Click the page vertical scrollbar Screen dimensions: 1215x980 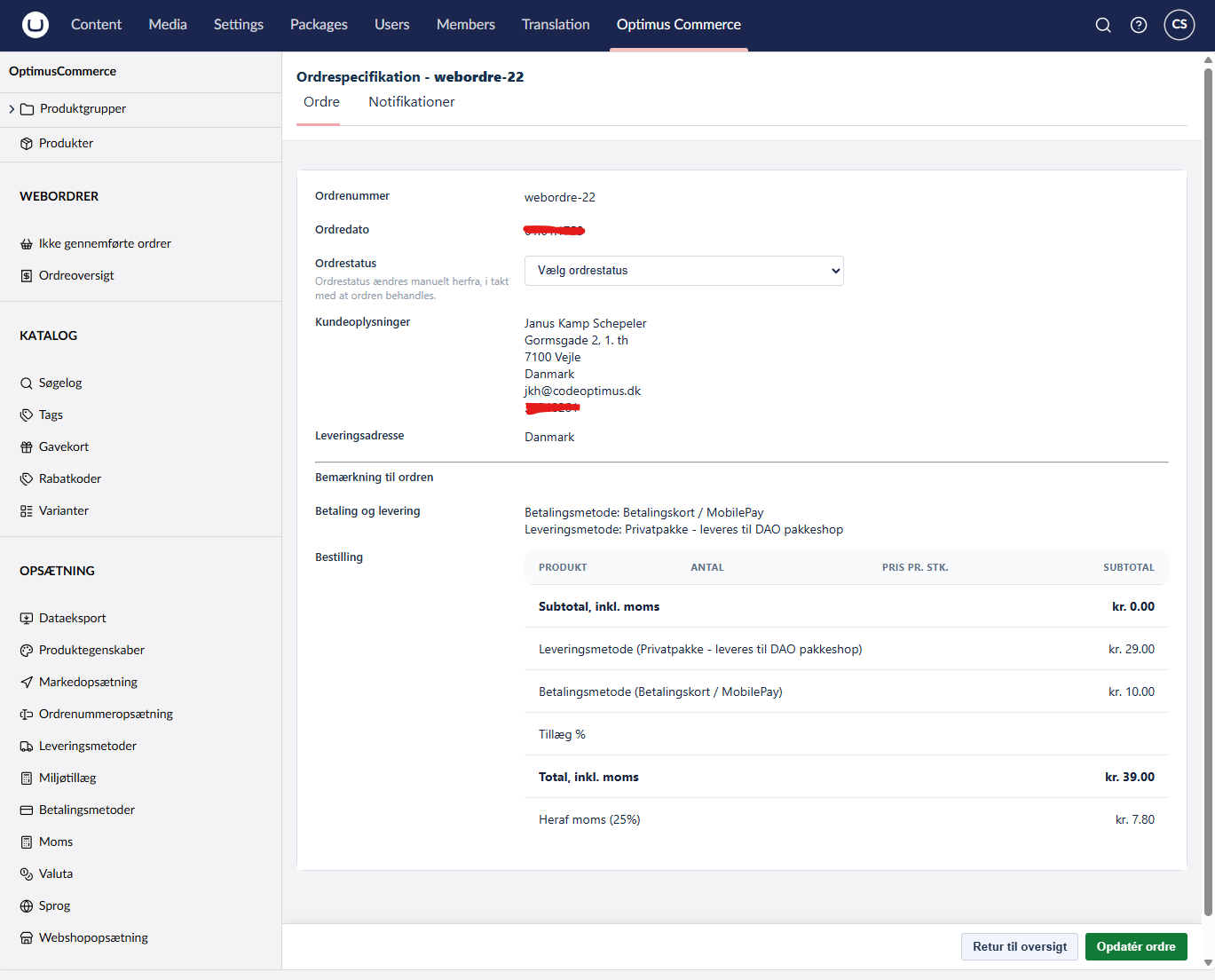pos(1208,491)
